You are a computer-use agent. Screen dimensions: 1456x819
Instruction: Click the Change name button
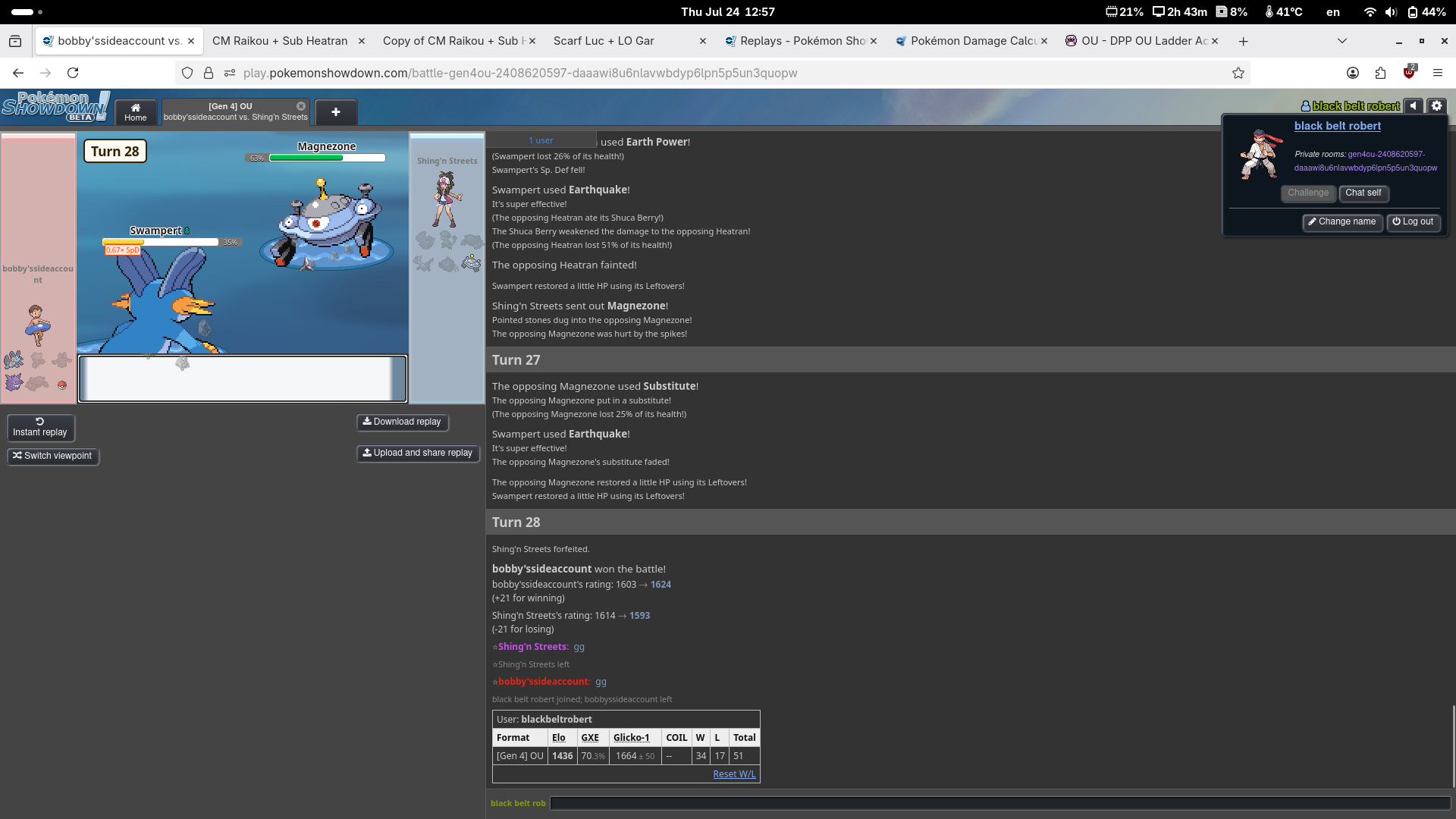(1341, 221)
